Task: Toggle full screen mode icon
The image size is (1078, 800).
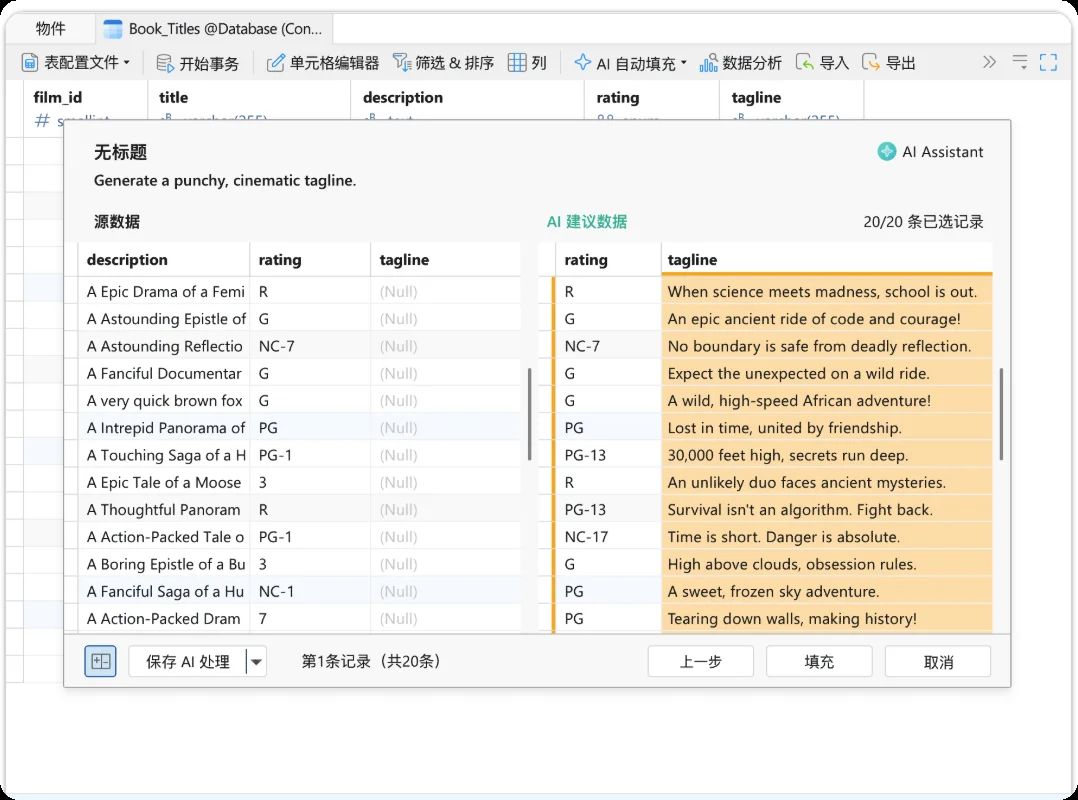Action: [1048, 63]
